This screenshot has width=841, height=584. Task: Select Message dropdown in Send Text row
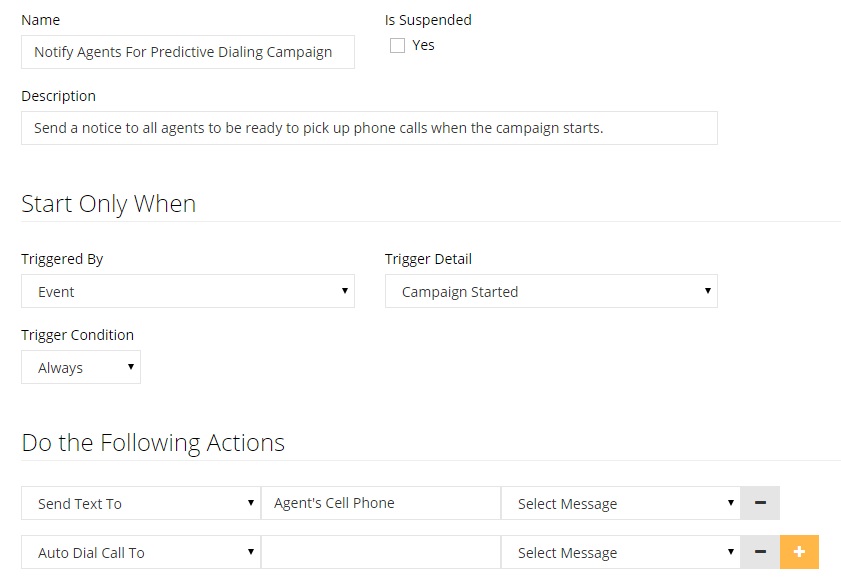click(x=620, y=503)
